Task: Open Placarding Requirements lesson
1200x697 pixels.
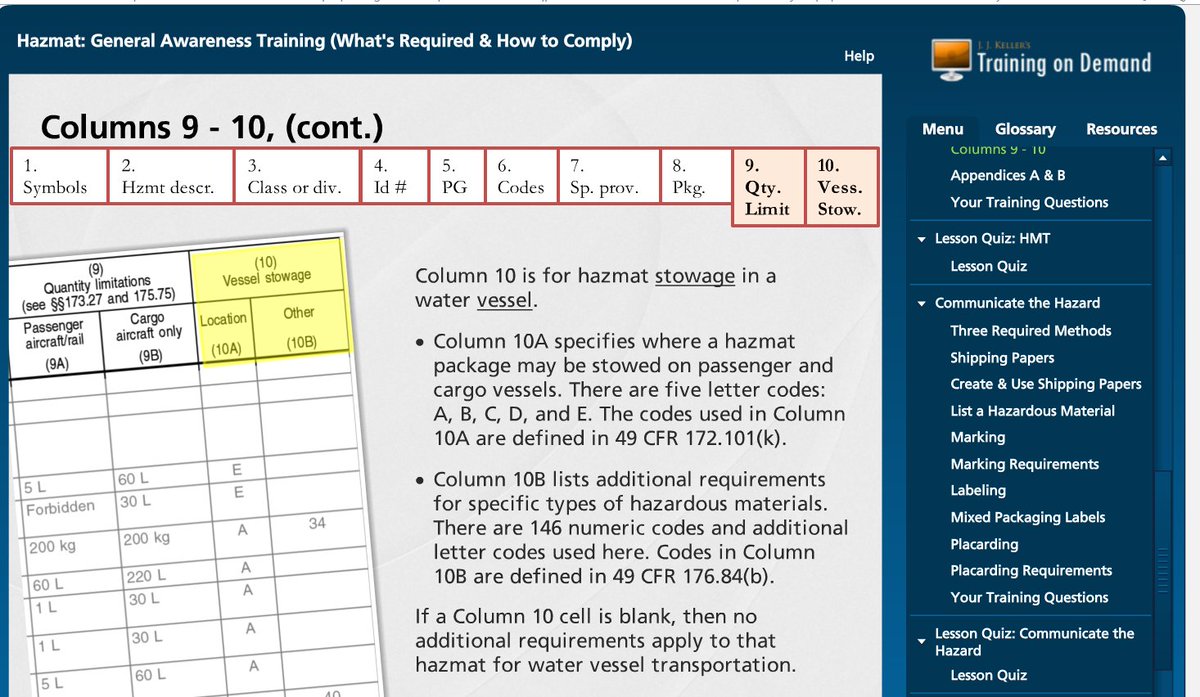Action: pyautogui.click(x=1031, y=570)
